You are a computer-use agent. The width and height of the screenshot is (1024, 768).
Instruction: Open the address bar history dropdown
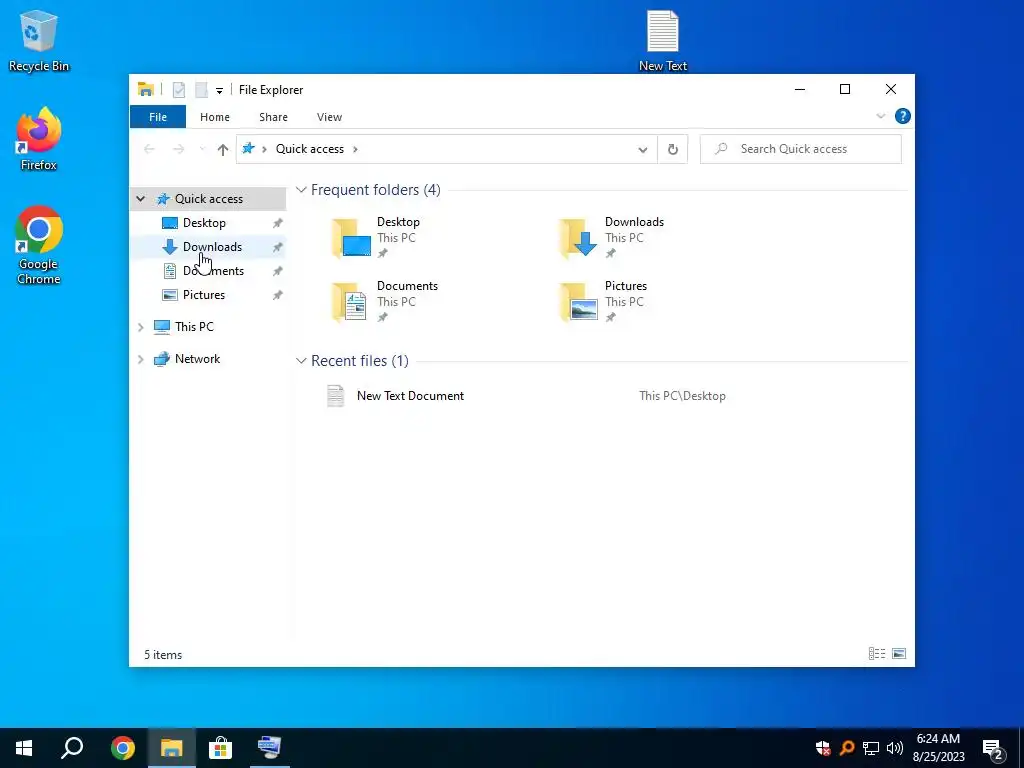[x=643, y=150]
